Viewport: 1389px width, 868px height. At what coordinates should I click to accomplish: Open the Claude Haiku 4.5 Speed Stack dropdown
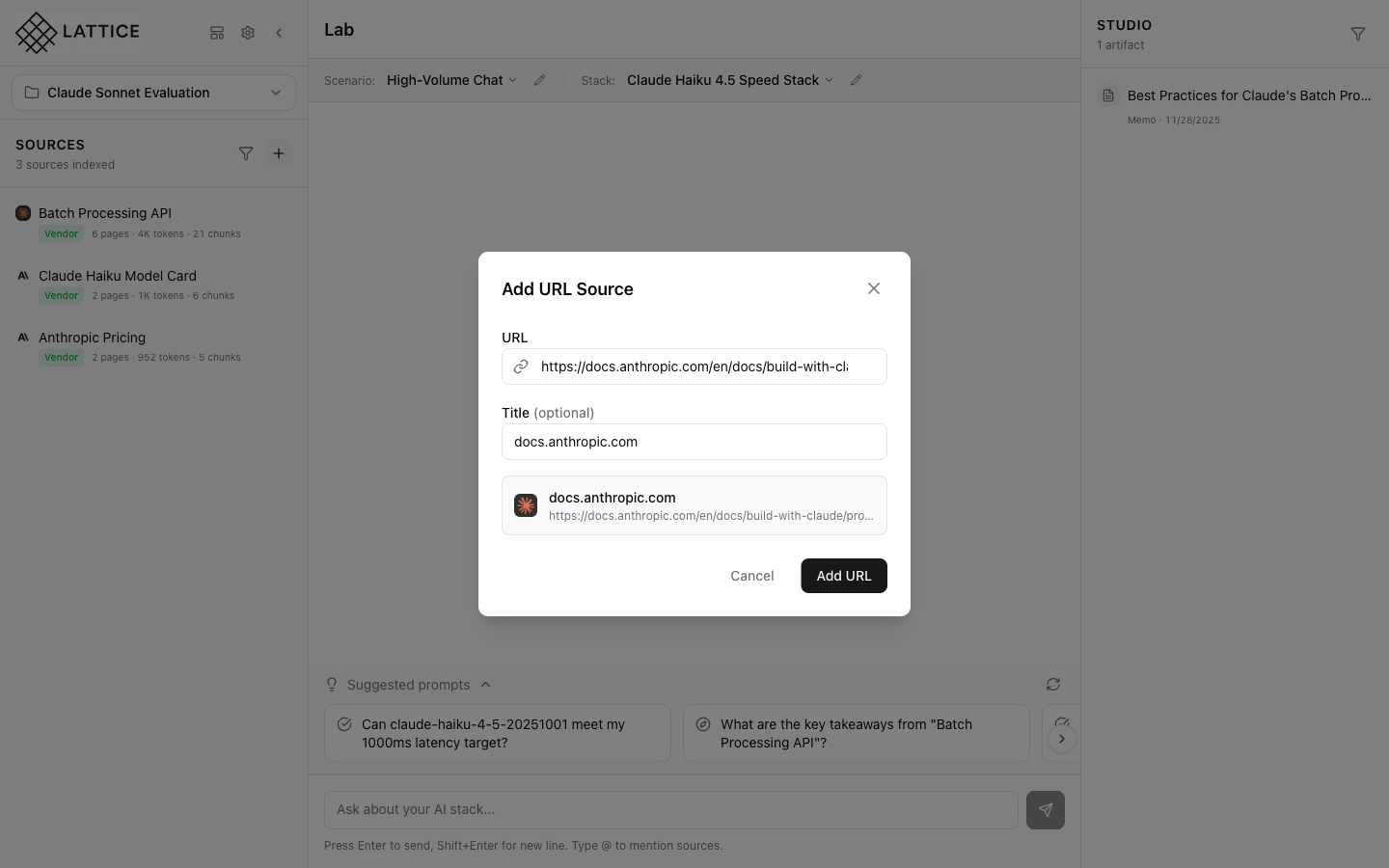tap(729, 80)
